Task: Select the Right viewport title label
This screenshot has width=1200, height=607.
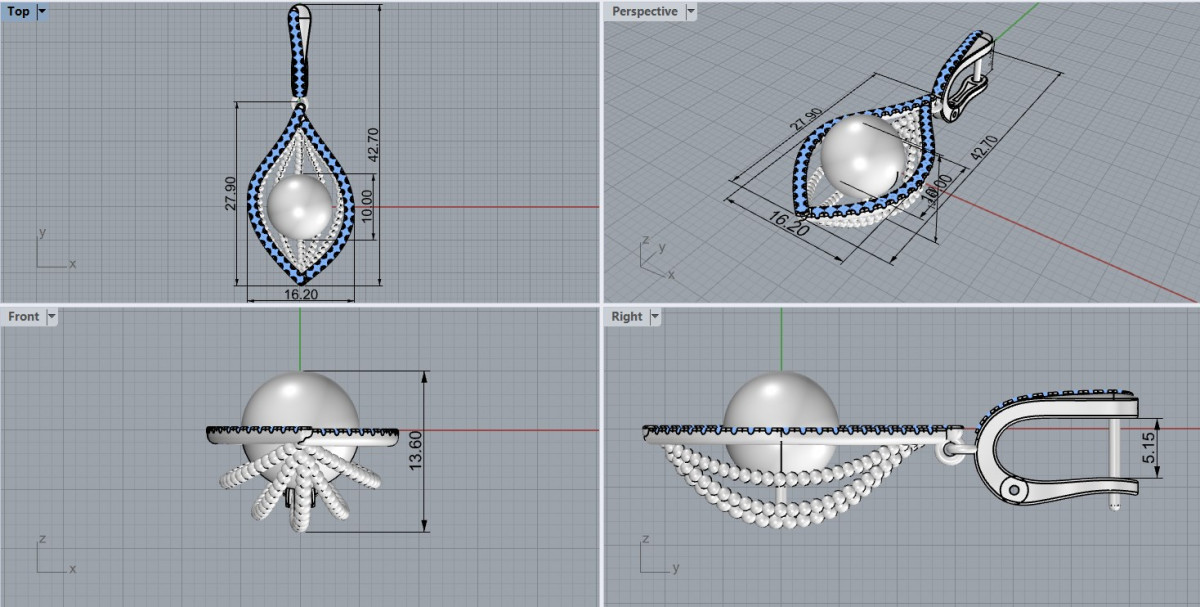Action: tap(627, 317)
